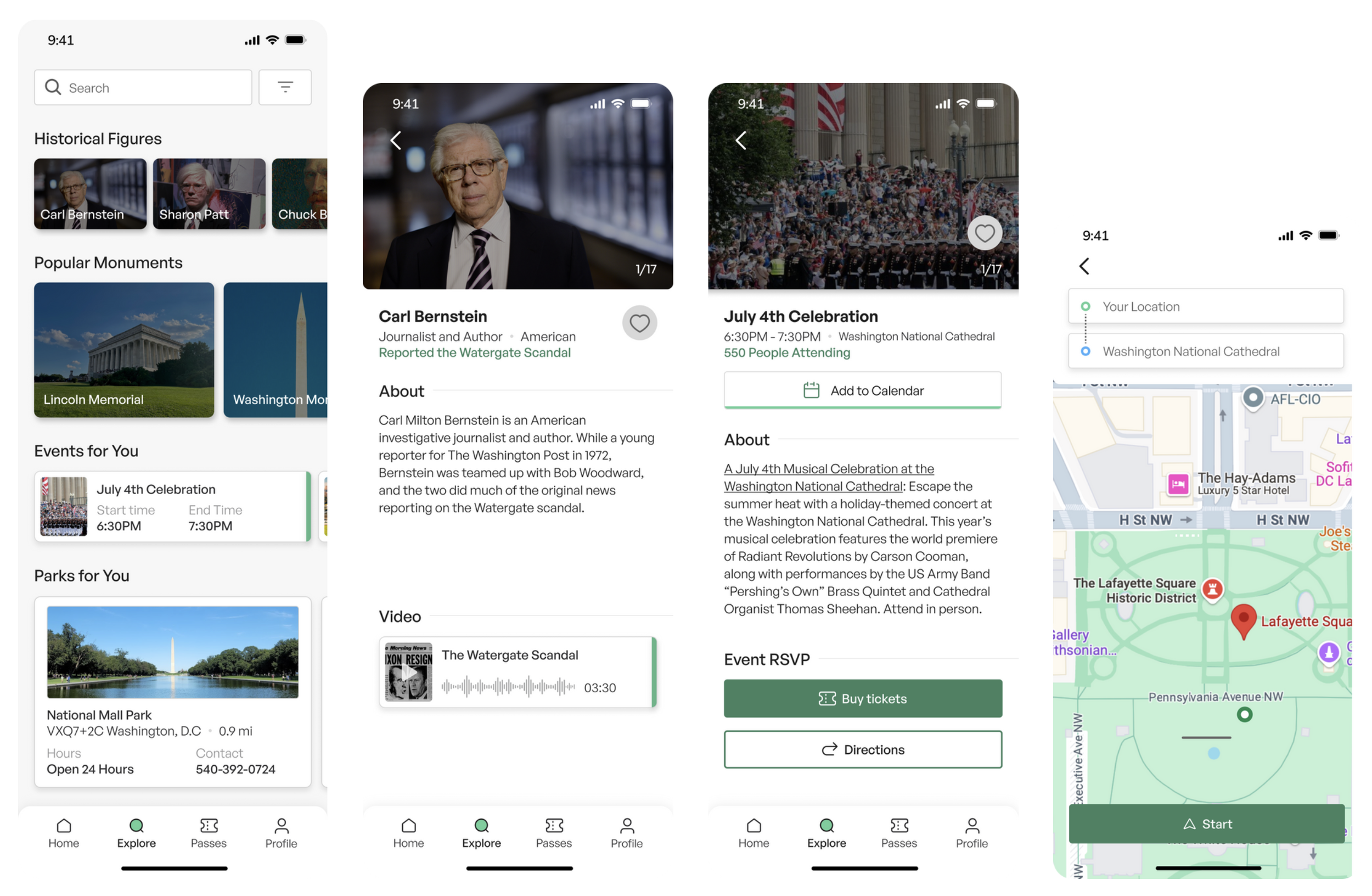Image resolution: width=1372 pixels, height=896 pixels.
Task: Select Passes tab on the July 4th Celebration screen
Action: coord(899,833)
